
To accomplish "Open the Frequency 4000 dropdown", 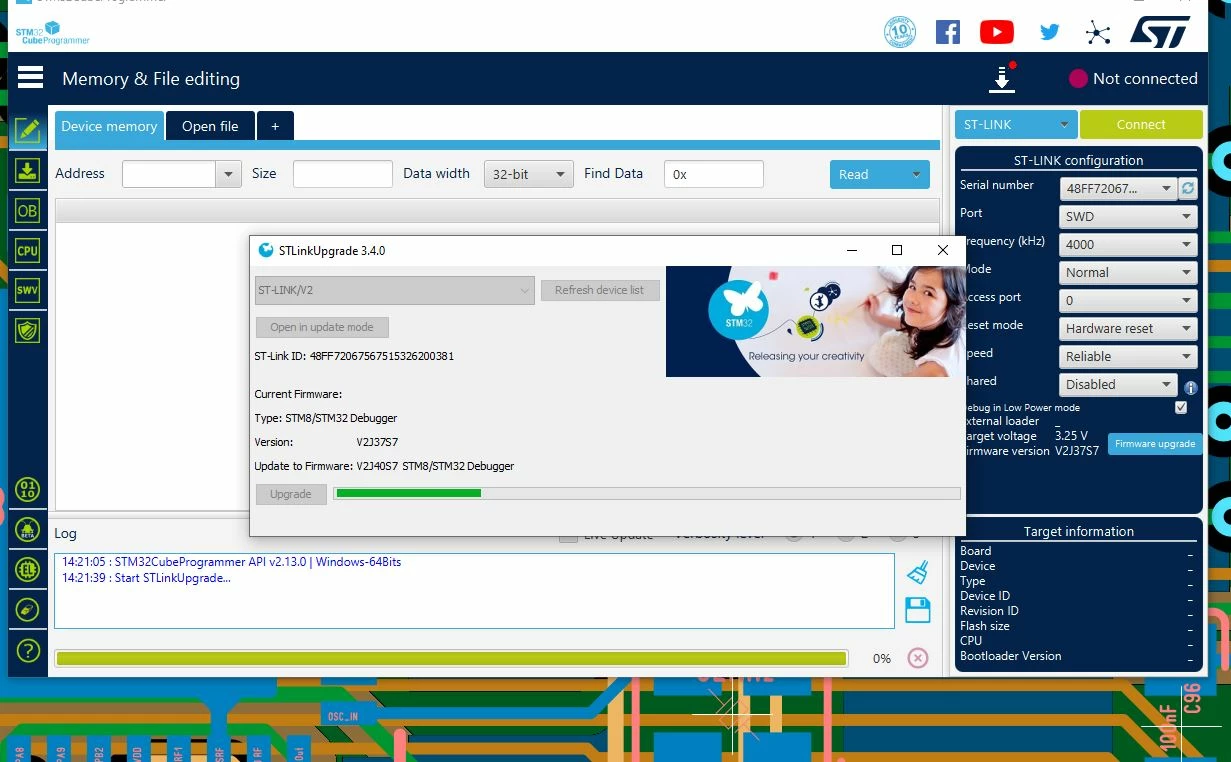I will (1128, 244).
